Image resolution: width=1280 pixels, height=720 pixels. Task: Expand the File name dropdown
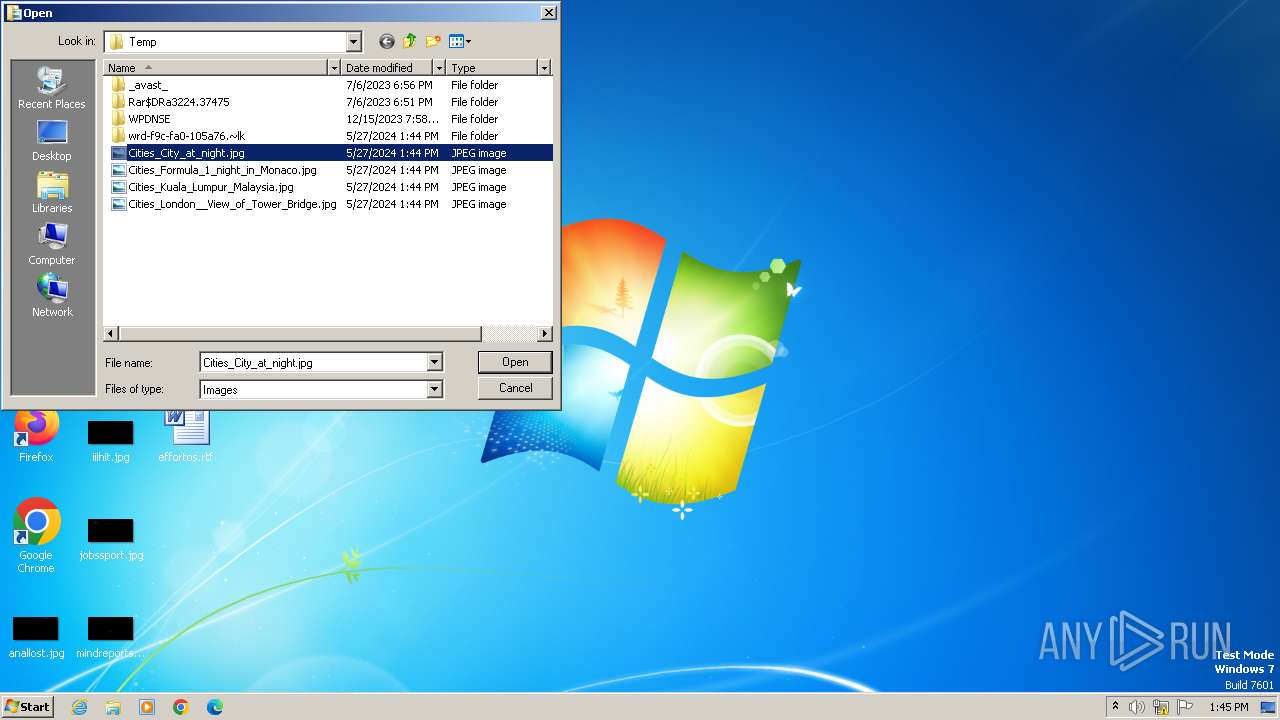click(434, 362)
